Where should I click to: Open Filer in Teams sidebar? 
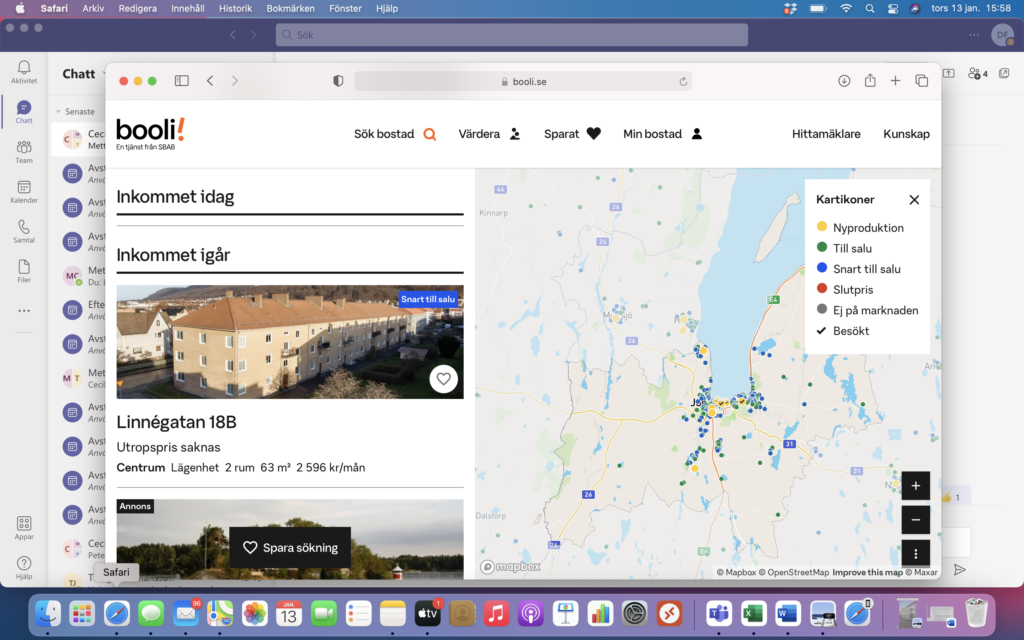[24, 272]
